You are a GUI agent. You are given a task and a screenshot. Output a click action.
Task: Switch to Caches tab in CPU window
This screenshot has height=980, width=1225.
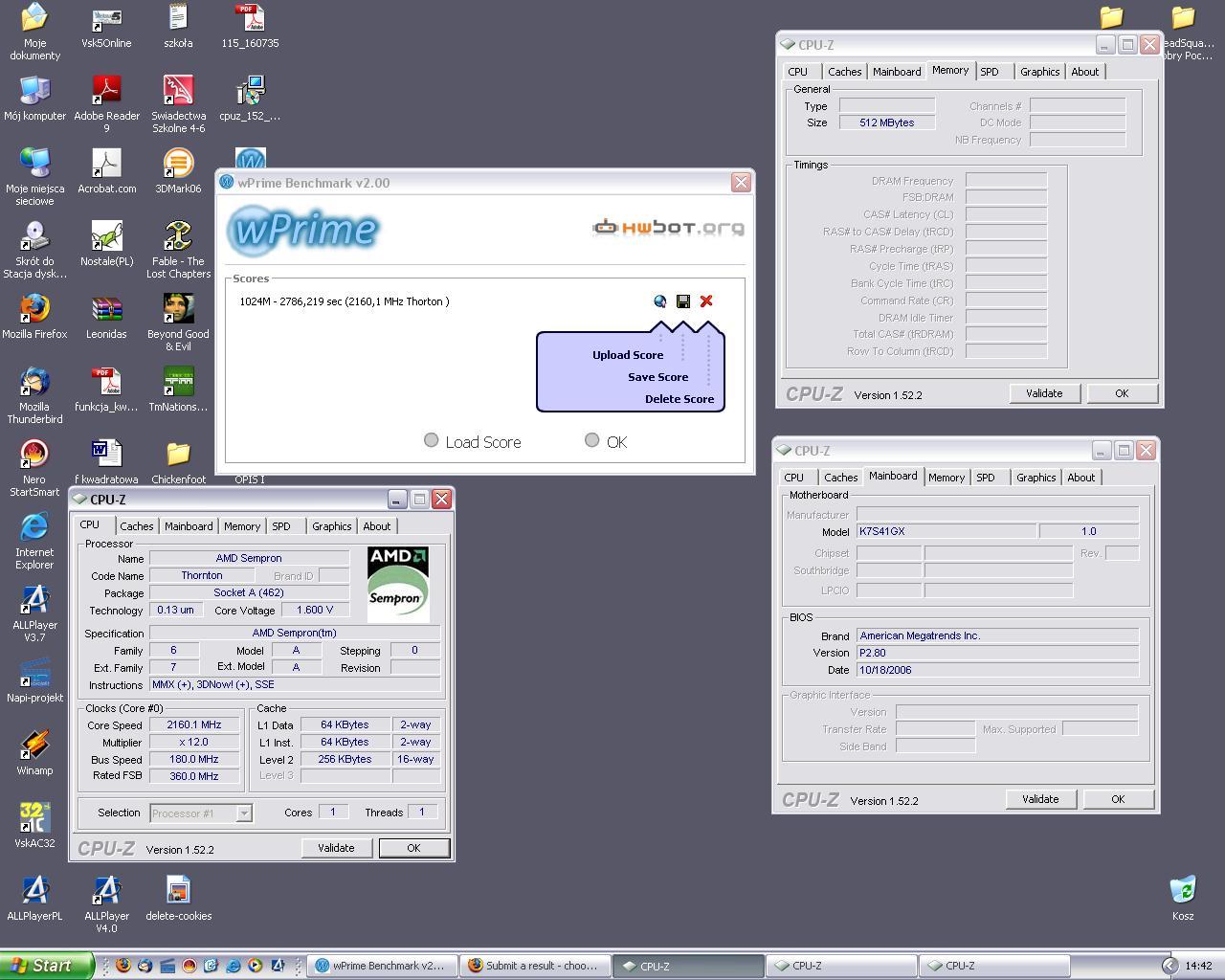136,526
